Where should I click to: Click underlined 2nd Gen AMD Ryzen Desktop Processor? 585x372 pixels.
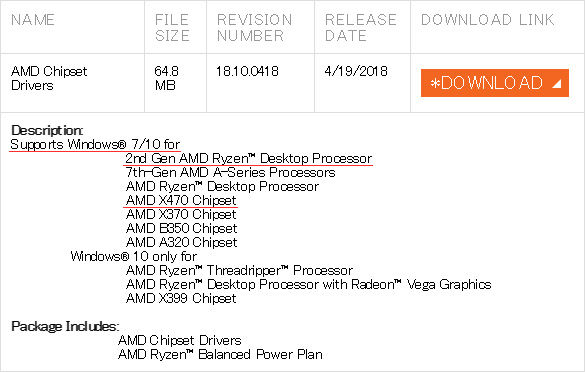249,159
